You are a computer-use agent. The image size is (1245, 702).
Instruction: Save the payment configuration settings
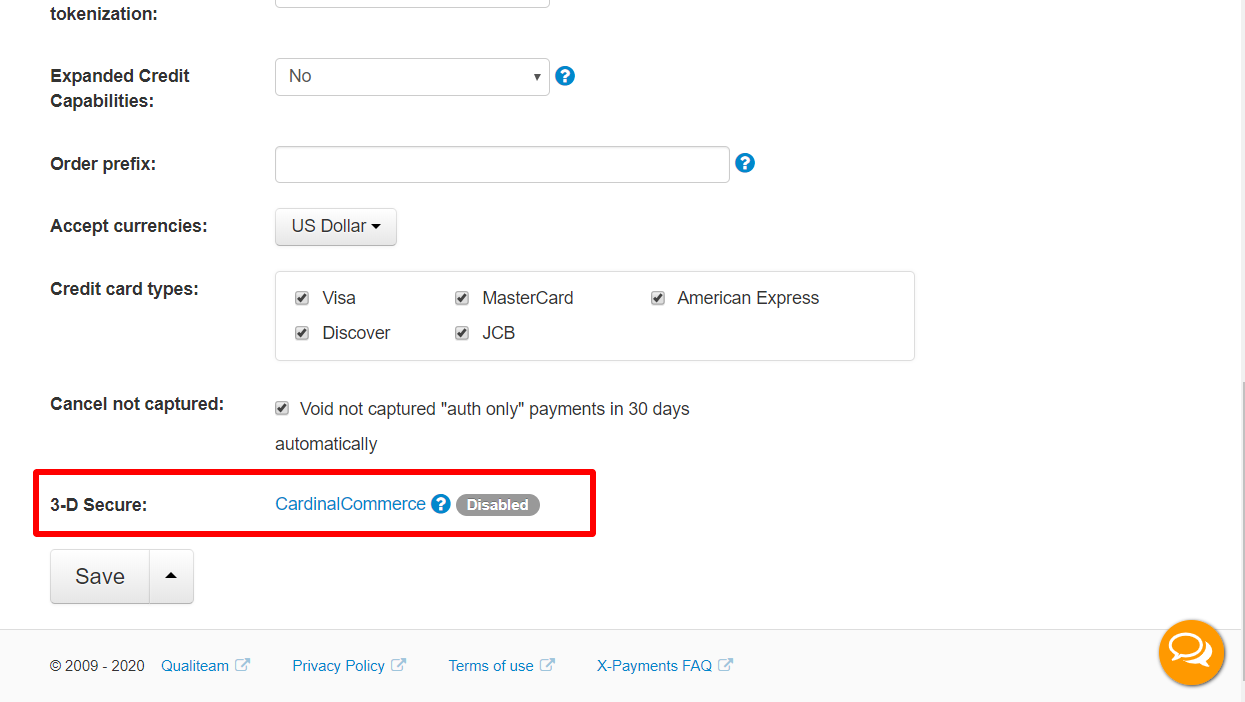[100, 576]
